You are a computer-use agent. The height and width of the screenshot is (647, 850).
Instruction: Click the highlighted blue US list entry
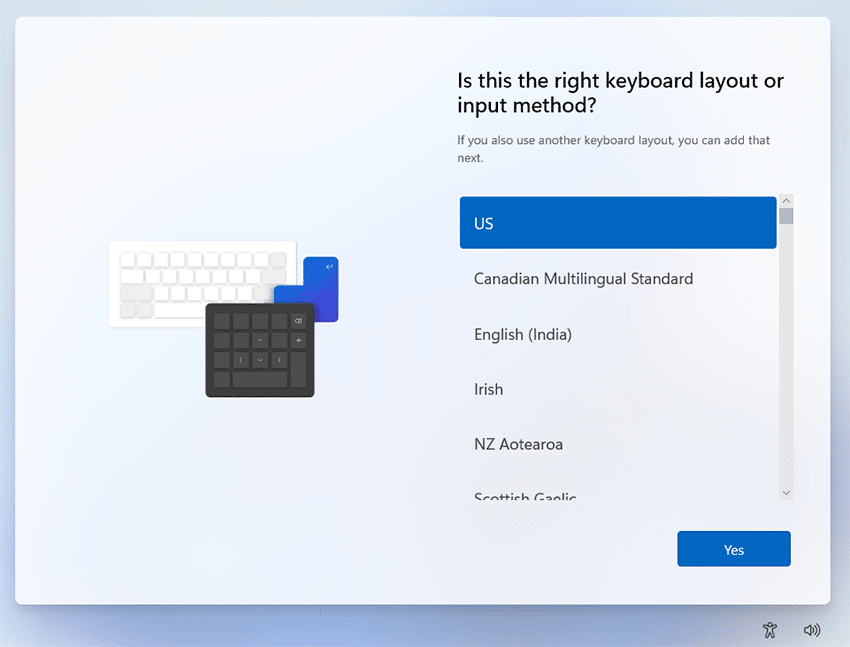click(617, 222)
